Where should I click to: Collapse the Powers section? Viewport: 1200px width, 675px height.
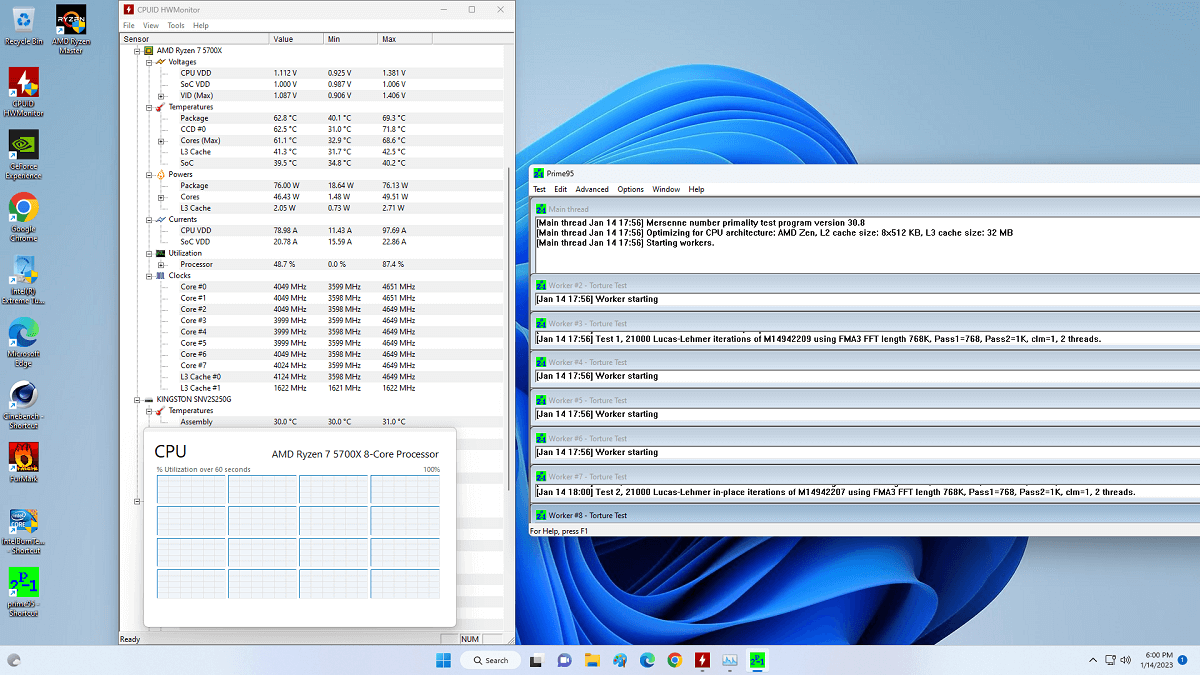(149, 174)
